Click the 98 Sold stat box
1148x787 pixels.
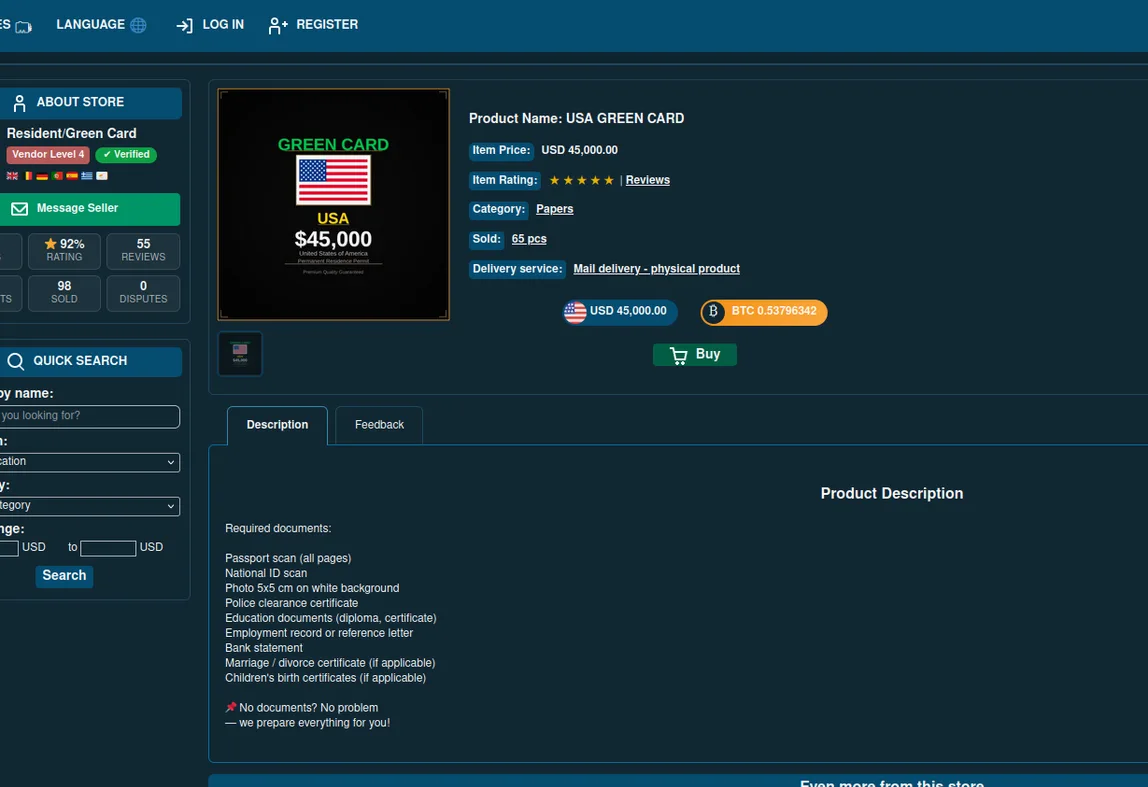click(x=64, y=293)
